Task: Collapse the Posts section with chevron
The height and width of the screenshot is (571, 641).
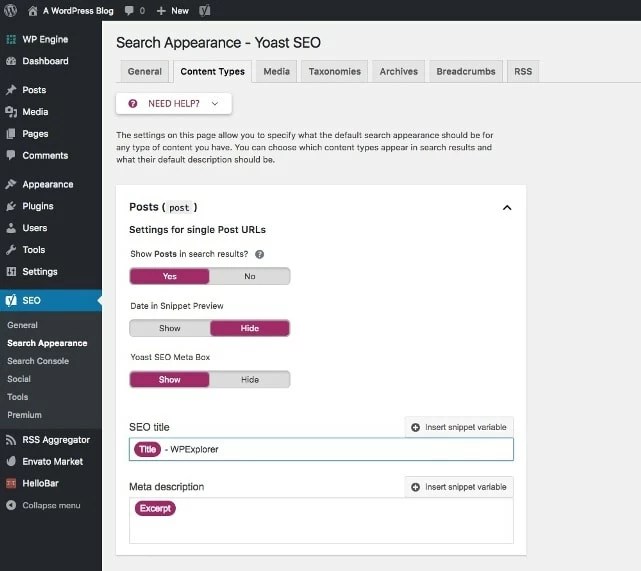Action: 507,208
